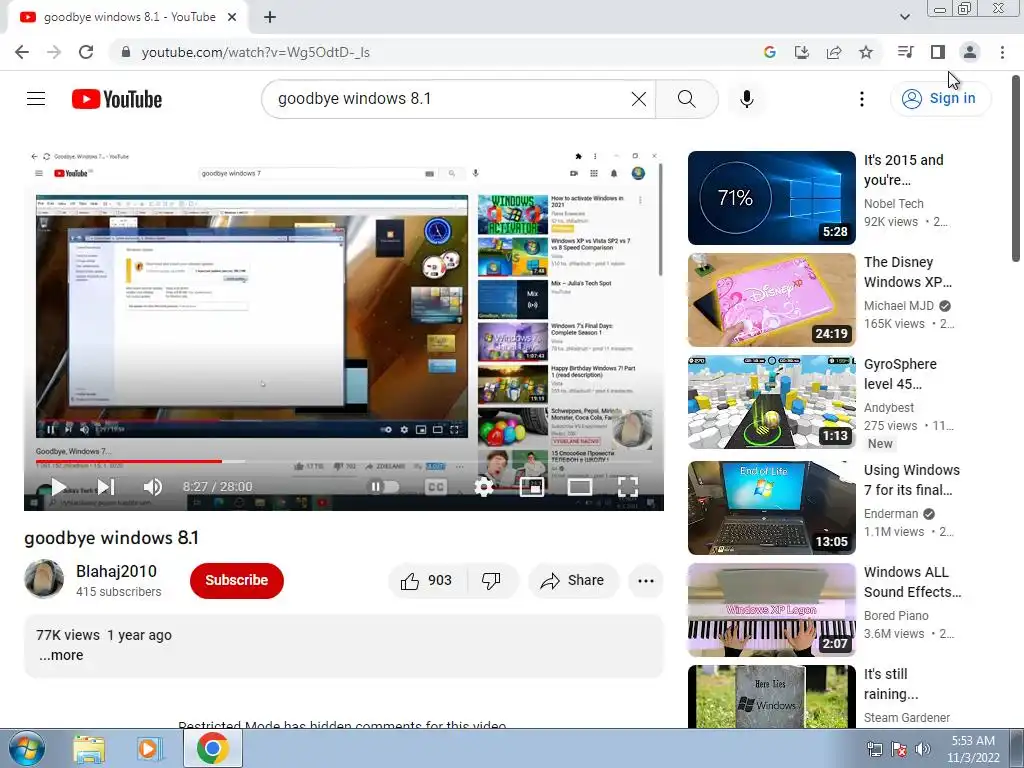Like the video with thumbs up 903
Screen dimensions: 1024x768
(x=428, y=581)
